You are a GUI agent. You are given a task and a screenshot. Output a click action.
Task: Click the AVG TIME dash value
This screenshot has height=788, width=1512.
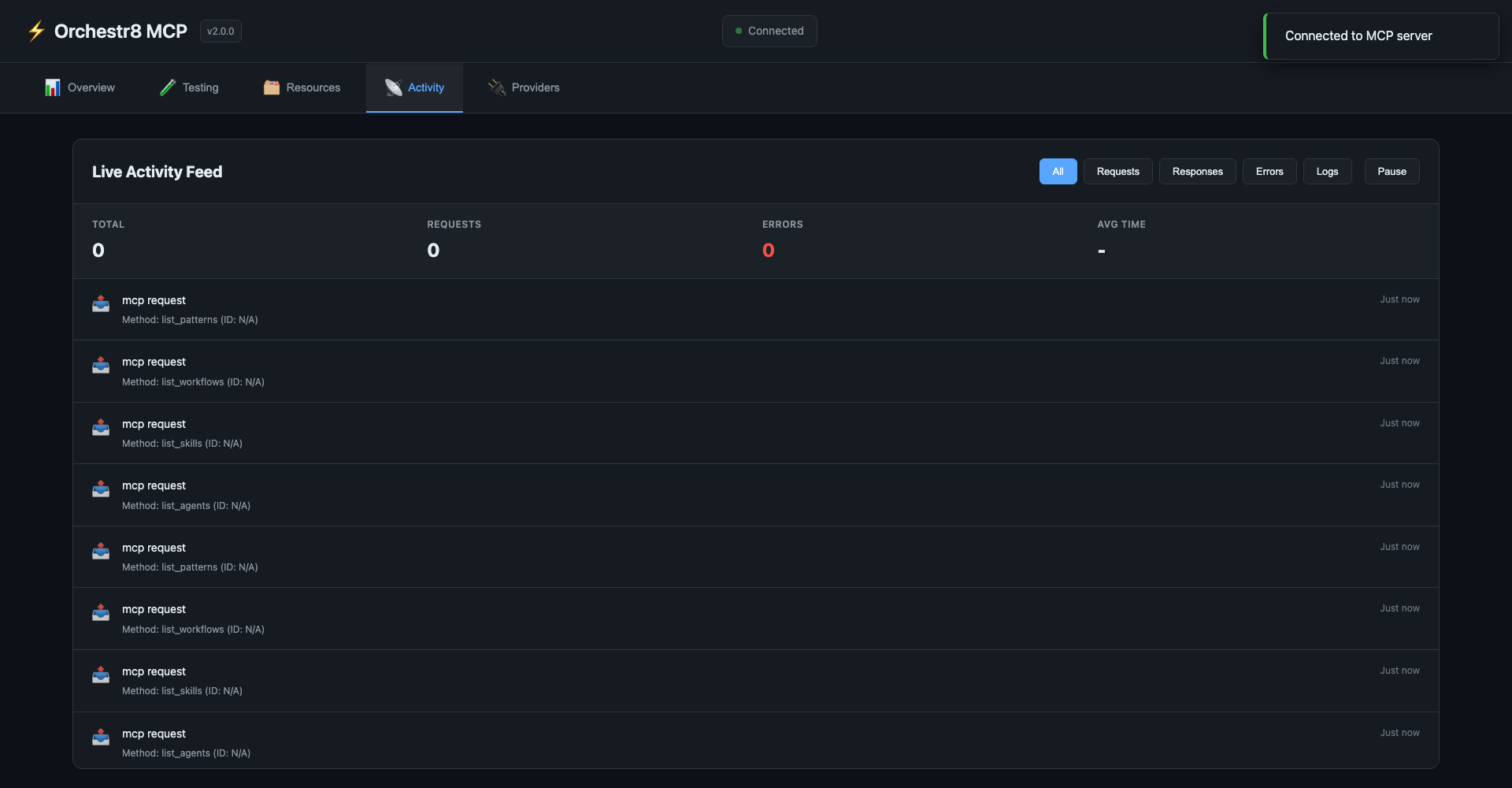tap(1101, 251)
